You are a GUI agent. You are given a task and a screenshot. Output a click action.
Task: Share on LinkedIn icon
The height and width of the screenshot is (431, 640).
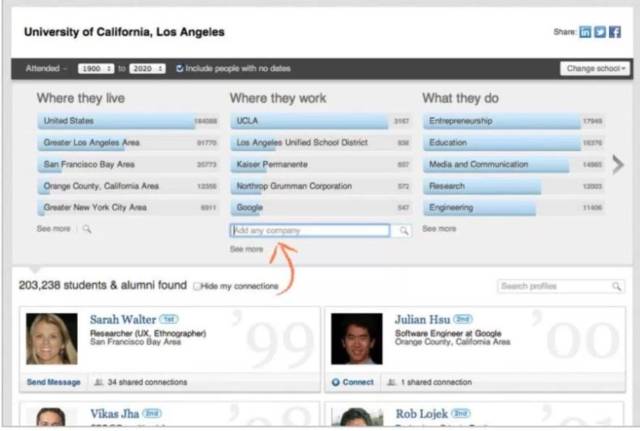(585, 32)
